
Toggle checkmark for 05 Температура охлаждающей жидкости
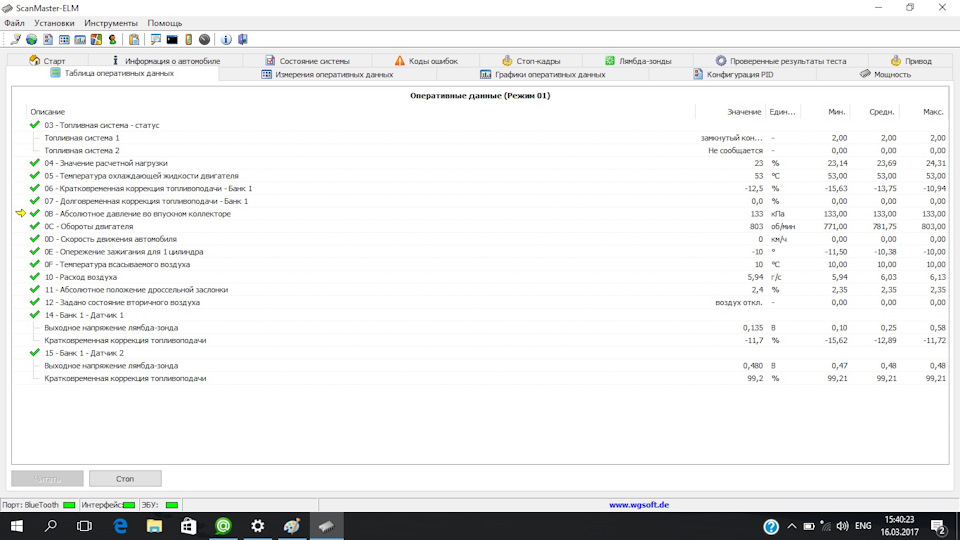click(x=35, y=176)
